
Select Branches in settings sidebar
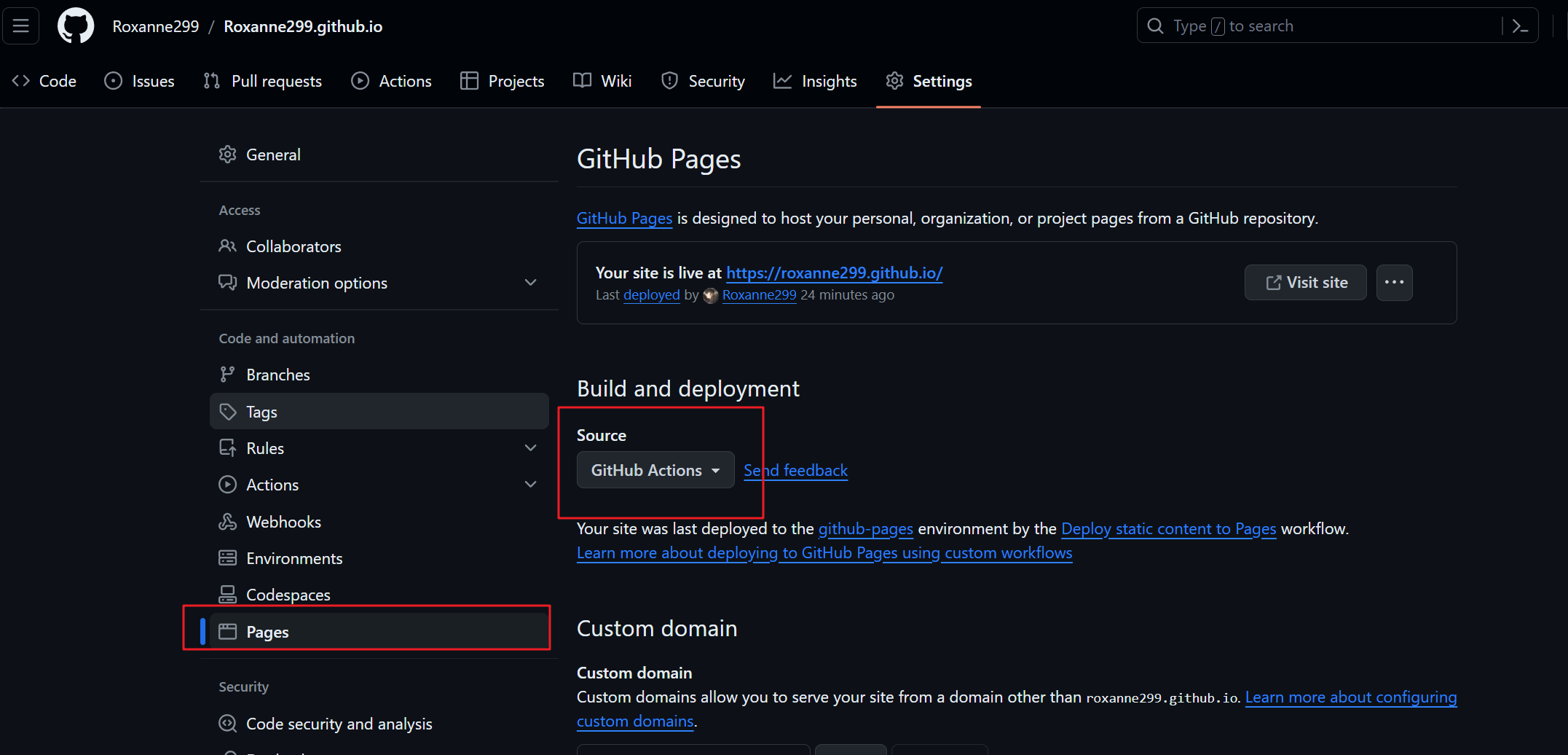[379, 375]
